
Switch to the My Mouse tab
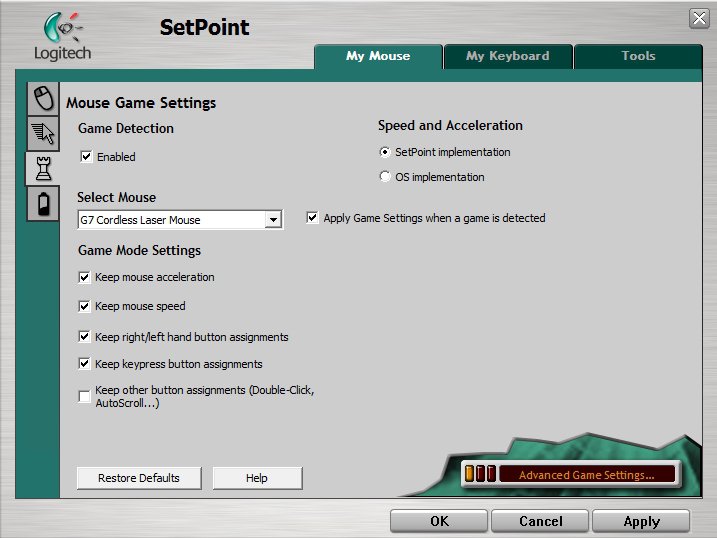[378, 56]
